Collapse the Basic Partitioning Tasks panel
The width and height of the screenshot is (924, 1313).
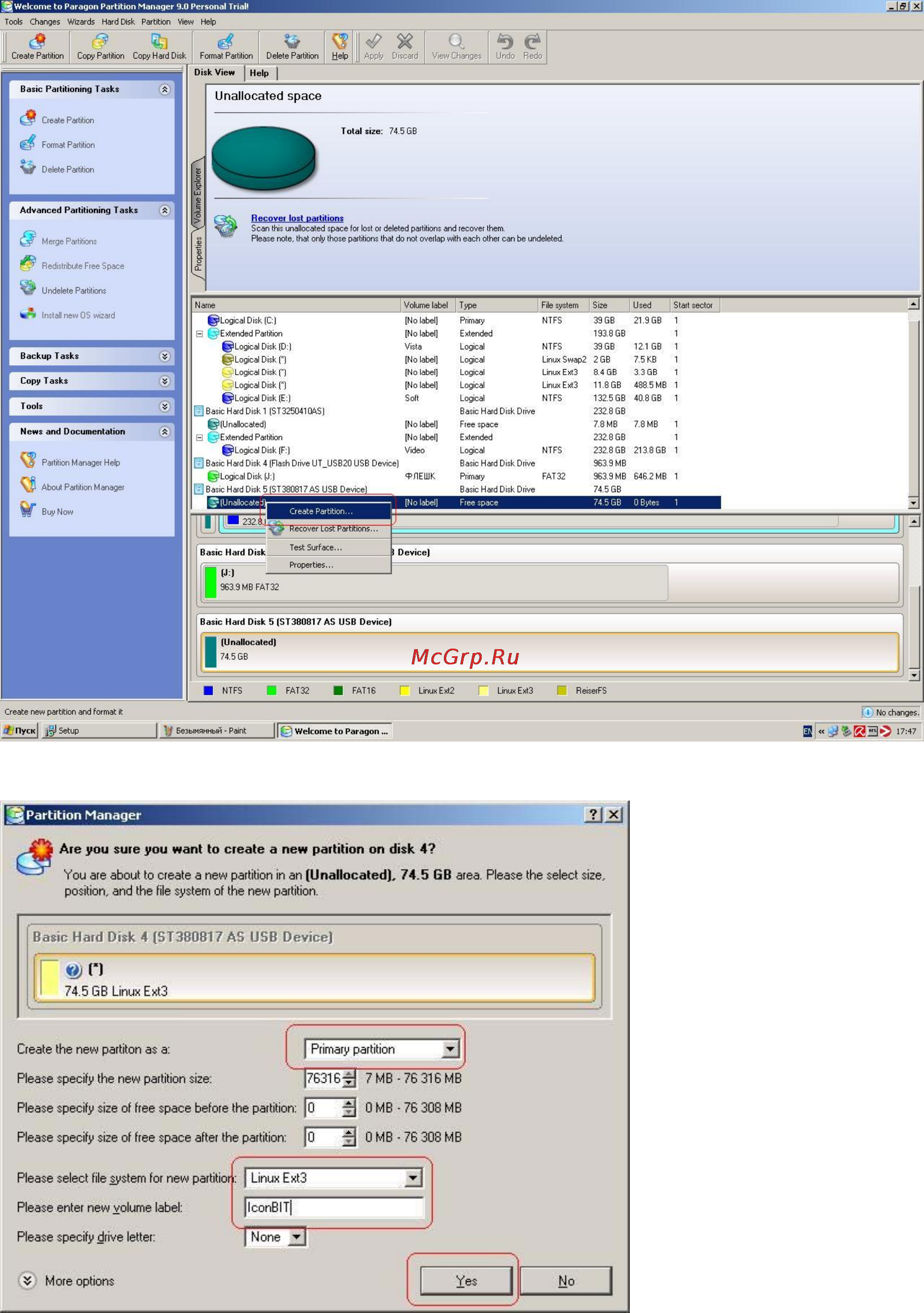pyautogui.click(x=165, y=89)
